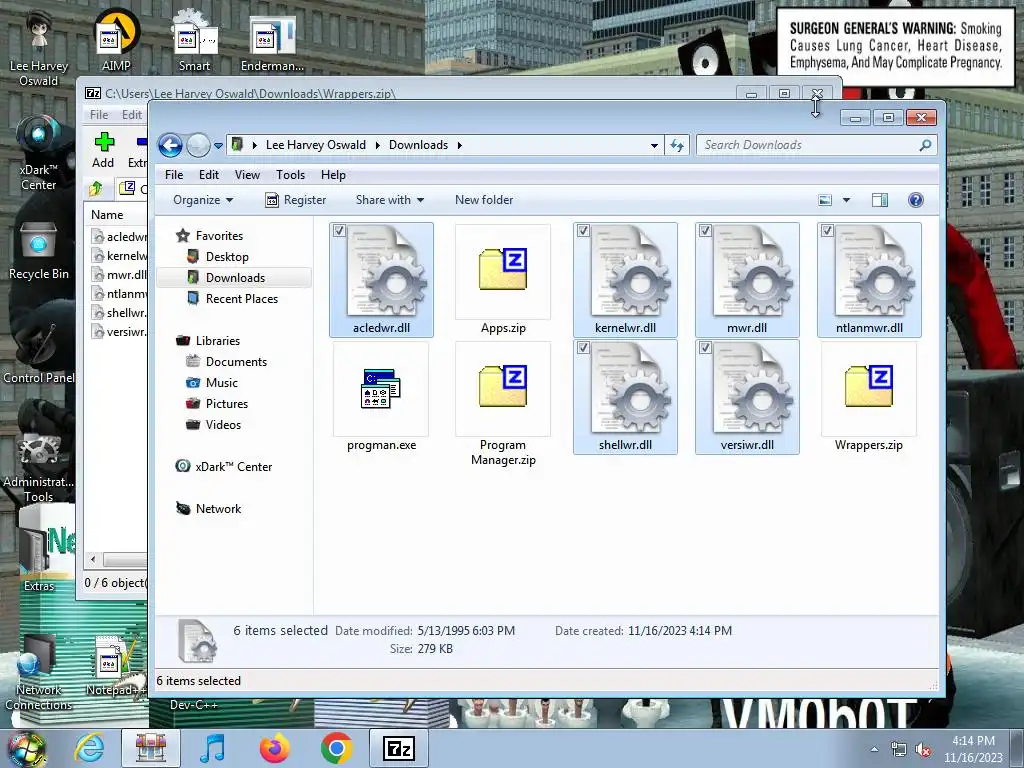Click the Back navigation arrow in Explorer
Screen dimensions: 1024x768
coord(170,145)
